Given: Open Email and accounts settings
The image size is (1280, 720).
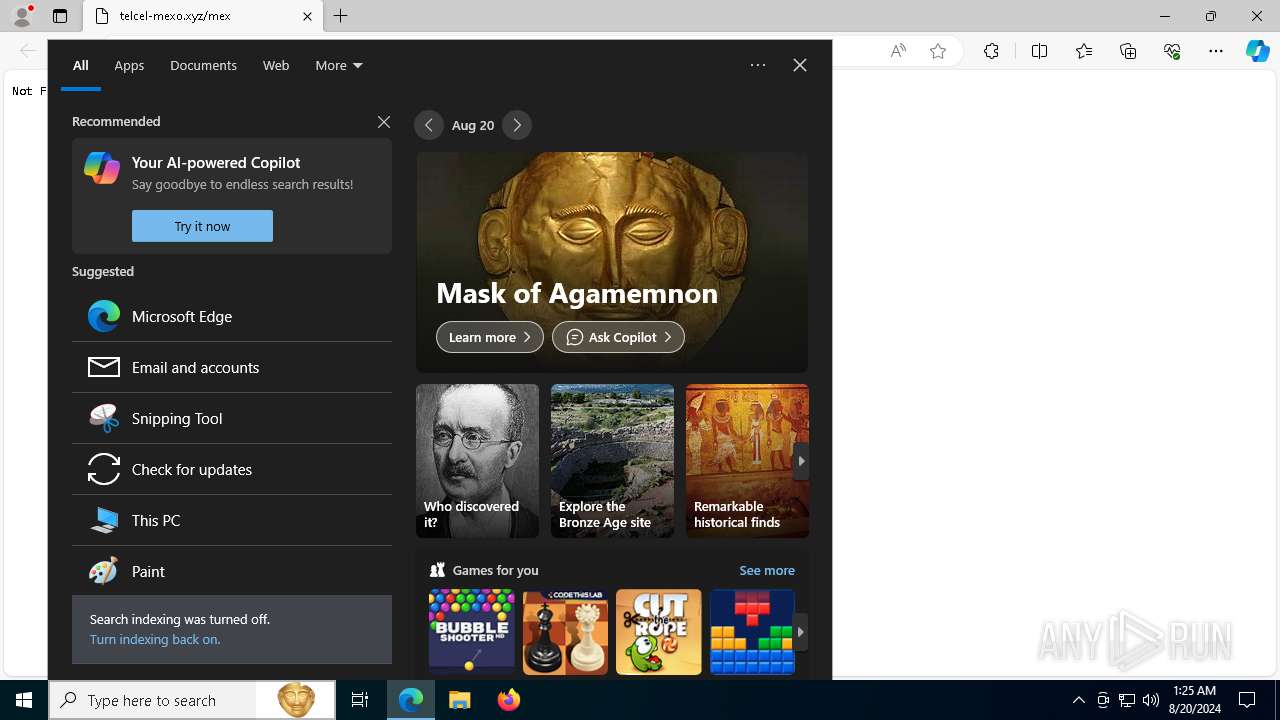Looking at the screenshot, I should coord(231,367).
